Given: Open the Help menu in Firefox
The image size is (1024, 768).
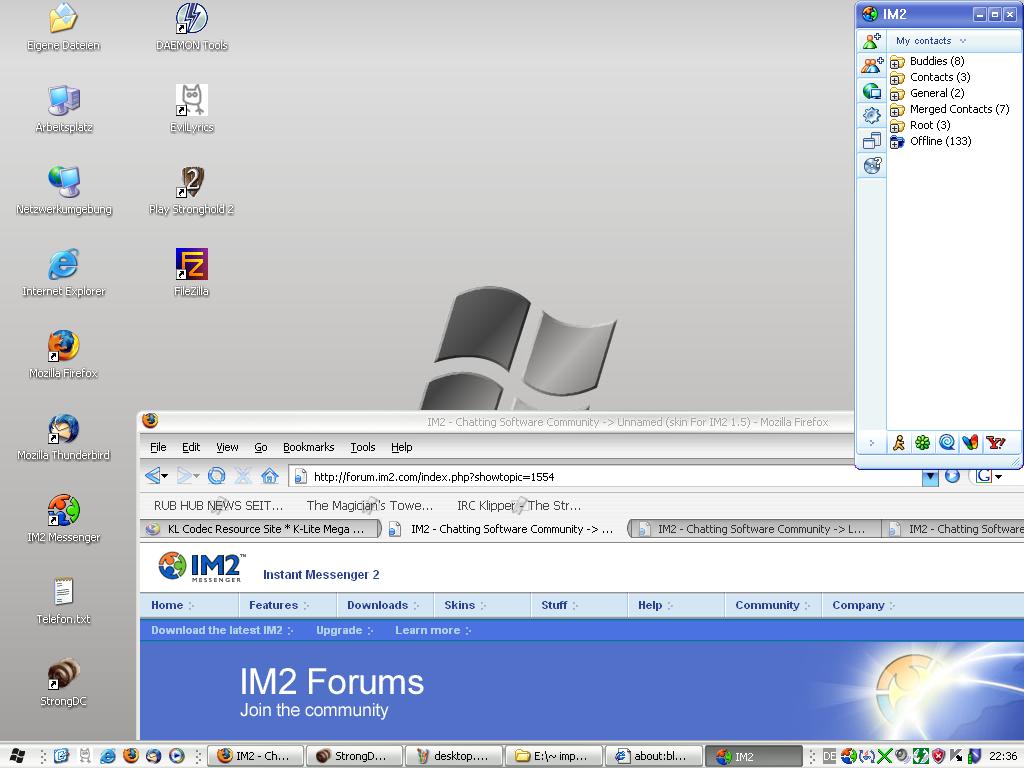Looking at the screenshot, I should pos(402,447).
